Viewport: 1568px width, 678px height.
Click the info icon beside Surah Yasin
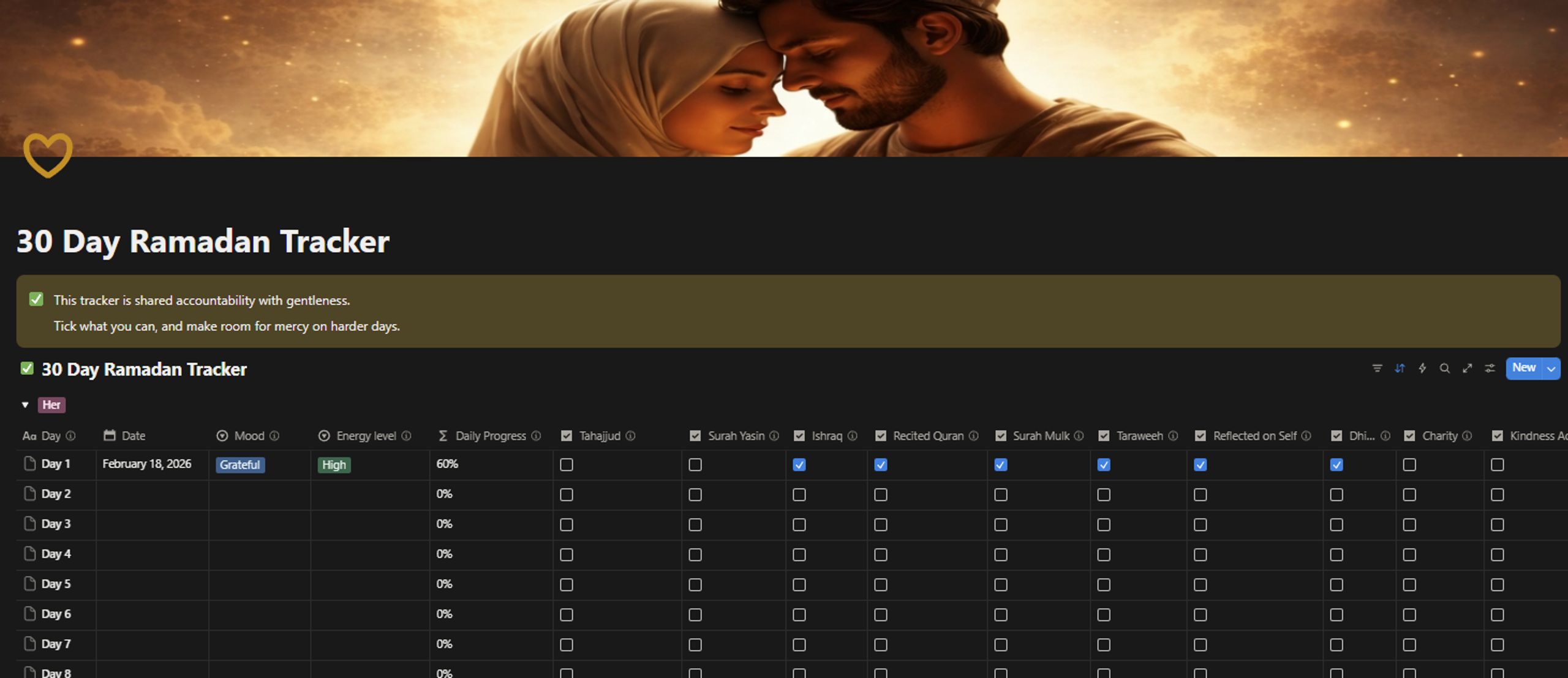tap(774, 435)
